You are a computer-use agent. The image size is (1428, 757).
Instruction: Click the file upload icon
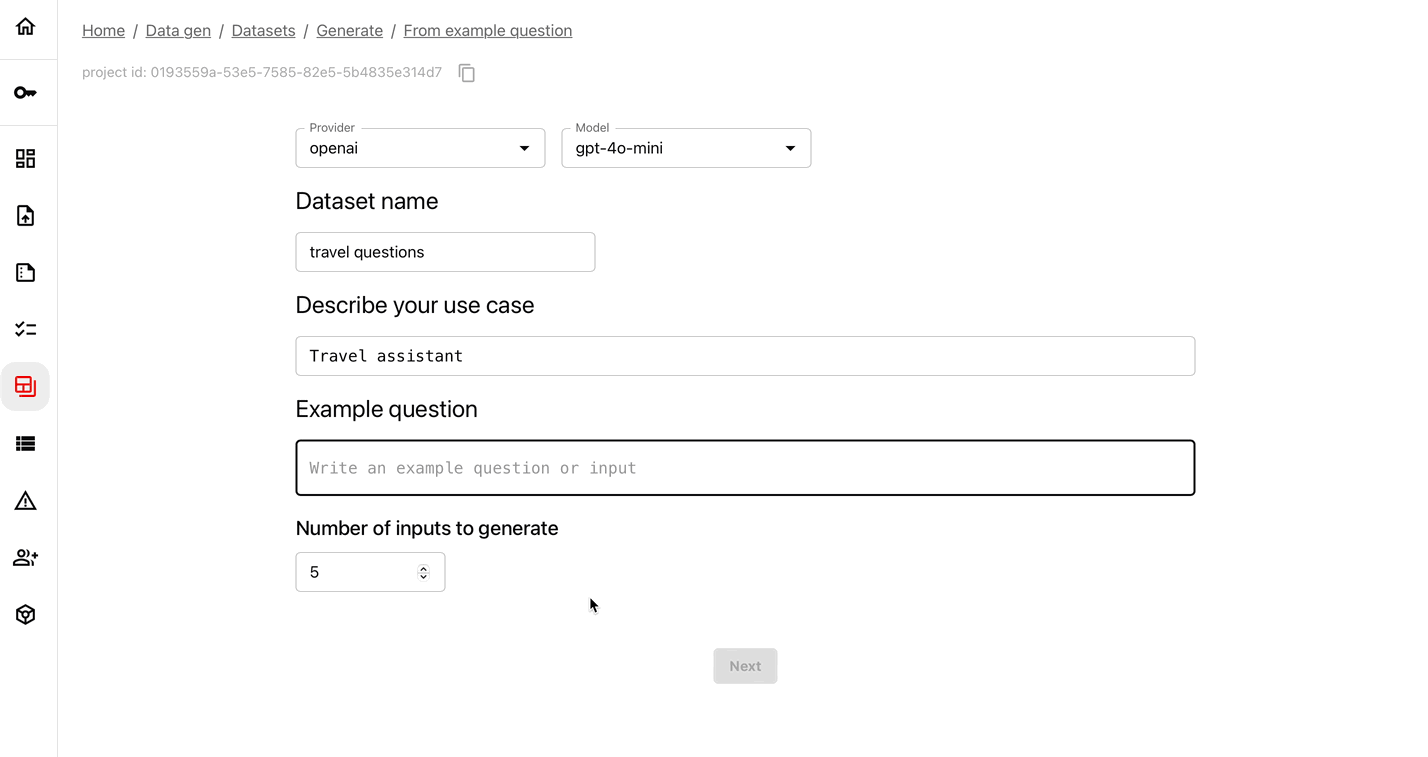(26, 216)
